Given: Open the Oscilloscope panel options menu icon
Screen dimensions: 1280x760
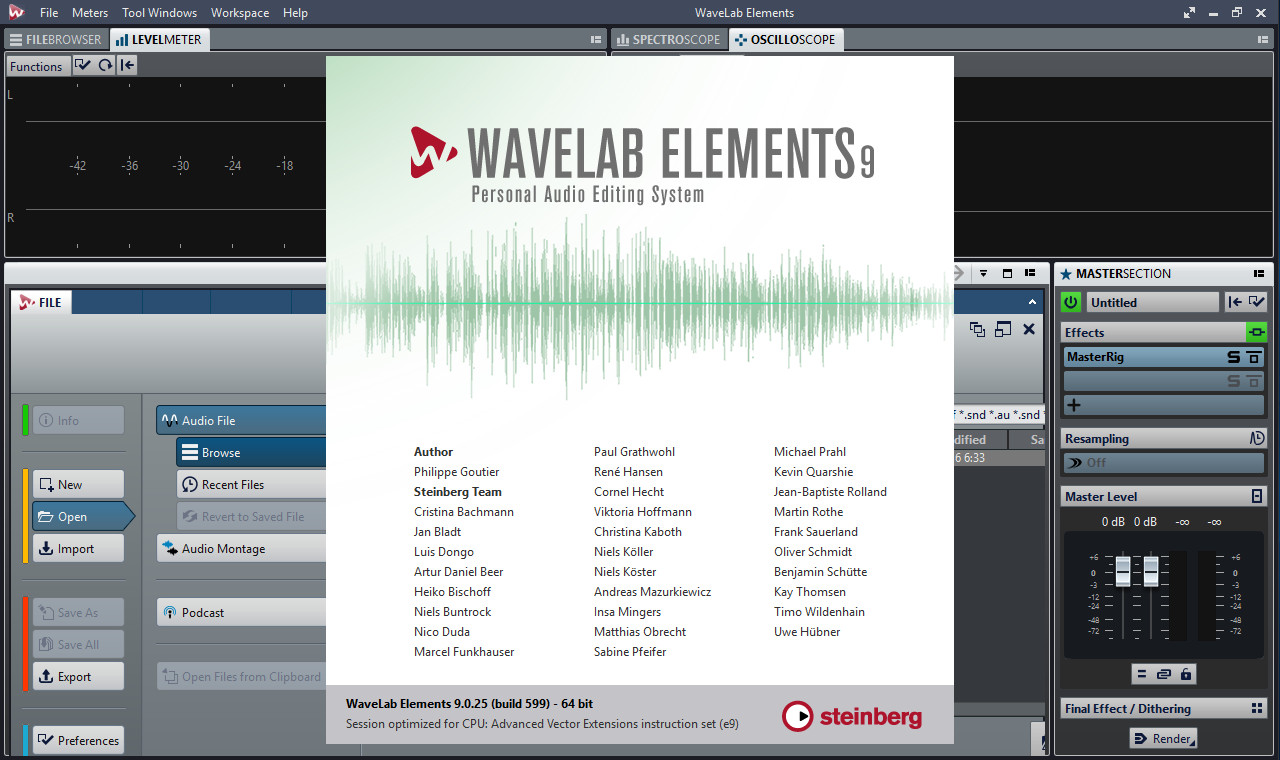Looking at the screenshot, I should pos(1263,40).
